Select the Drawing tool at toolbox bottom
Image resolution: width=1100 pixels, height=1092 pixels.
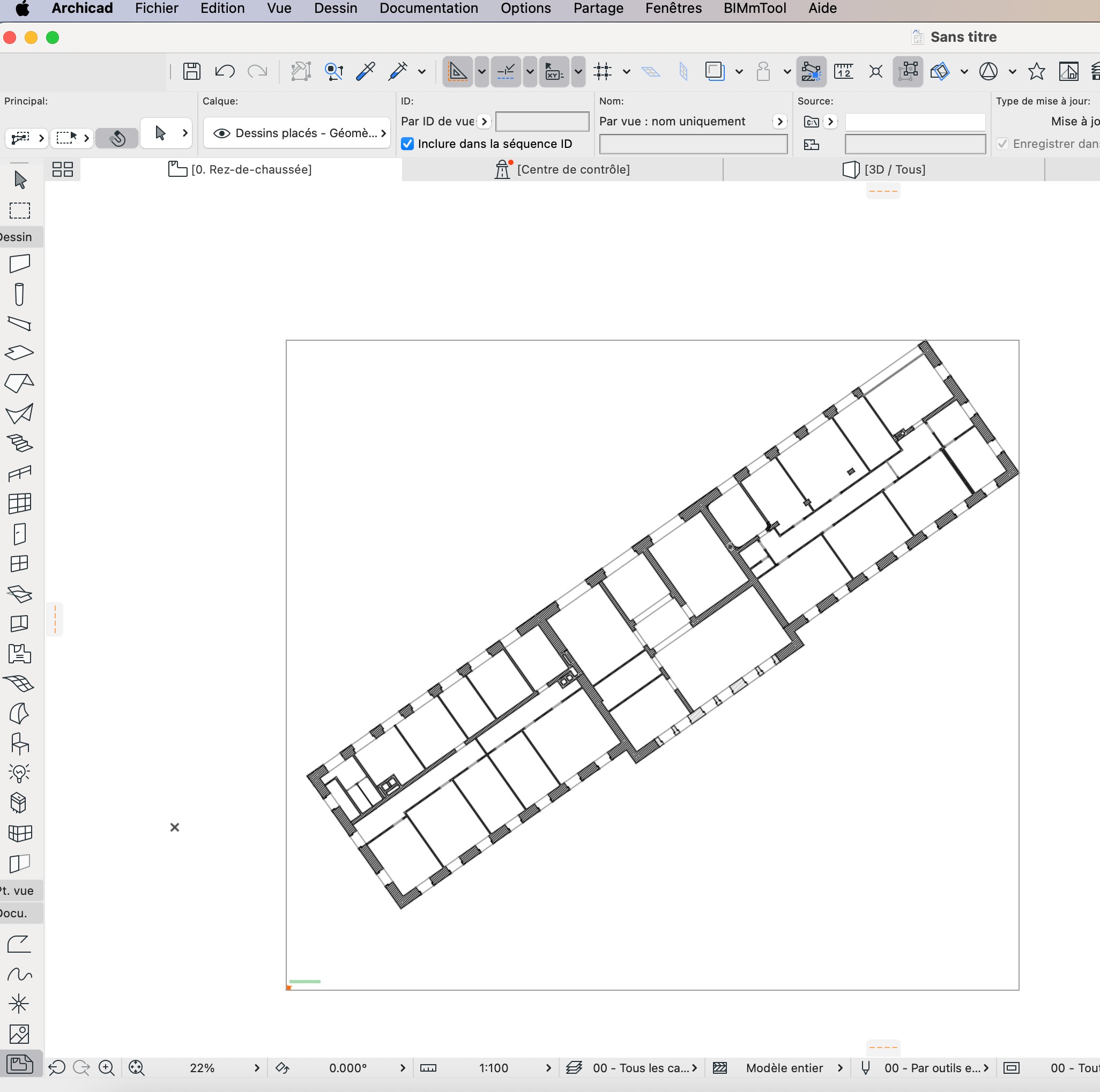click(x=20, y=1064)
